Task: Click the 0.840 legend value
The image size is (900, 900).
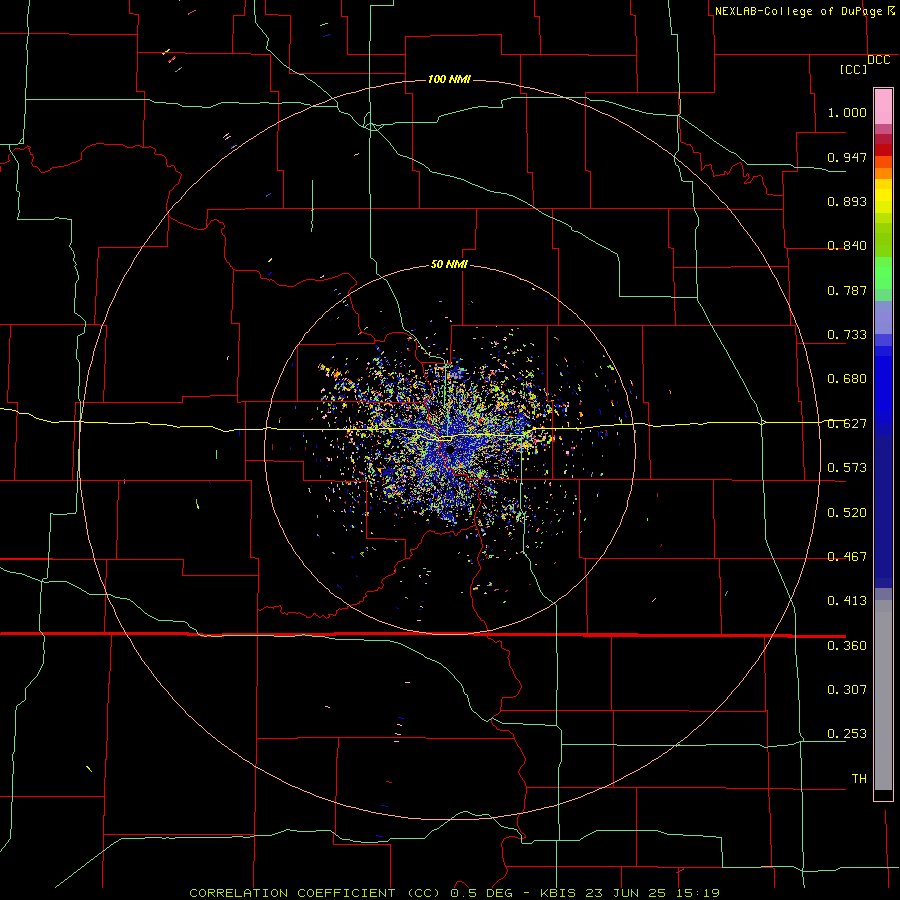Action: coord(847,246)
